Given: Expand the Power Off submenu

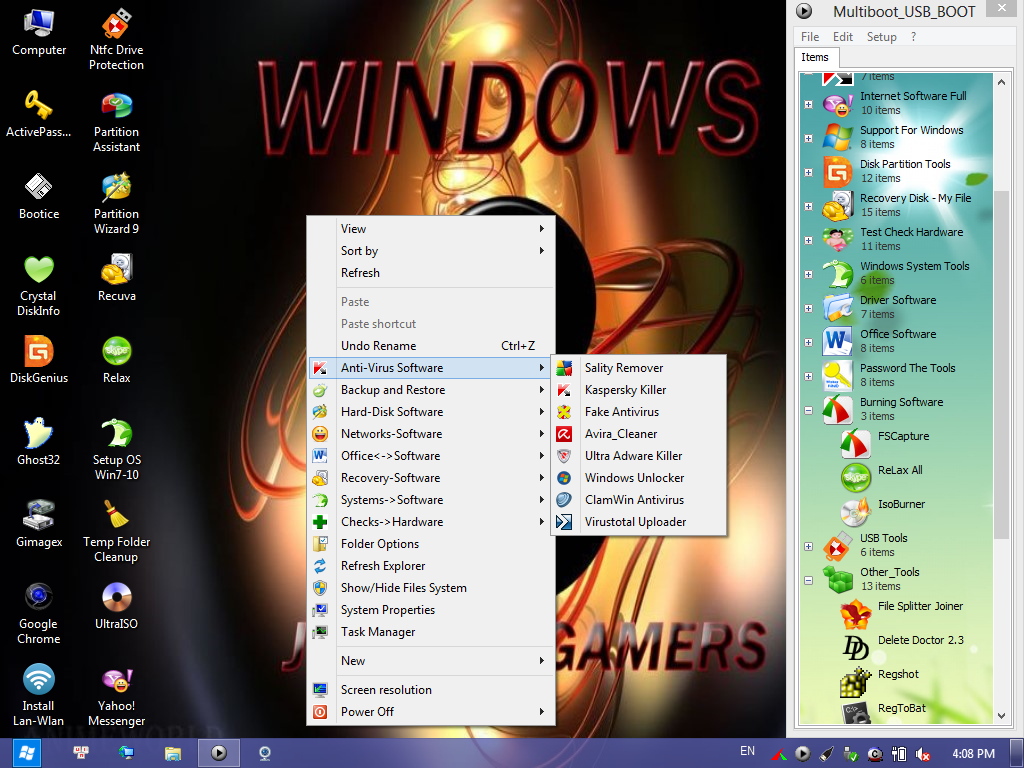Looking at the screenshot, I should click(x=431, y=712).
